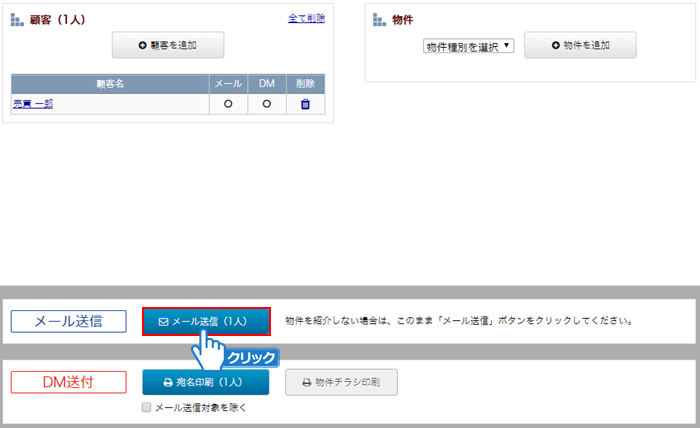Select the メール circle for 売買 一郎
This screenshot has height=428, width=700.
coord(228,104)
